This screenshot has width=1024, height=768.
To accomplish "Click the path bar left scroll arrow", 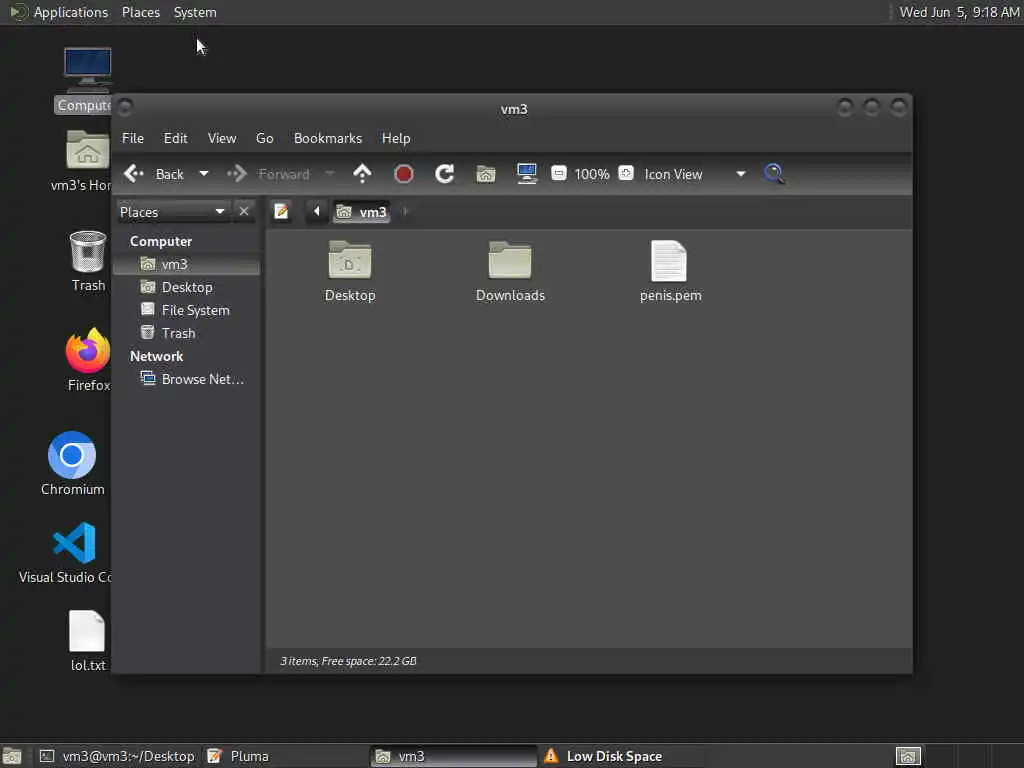I will pos(317,212).
